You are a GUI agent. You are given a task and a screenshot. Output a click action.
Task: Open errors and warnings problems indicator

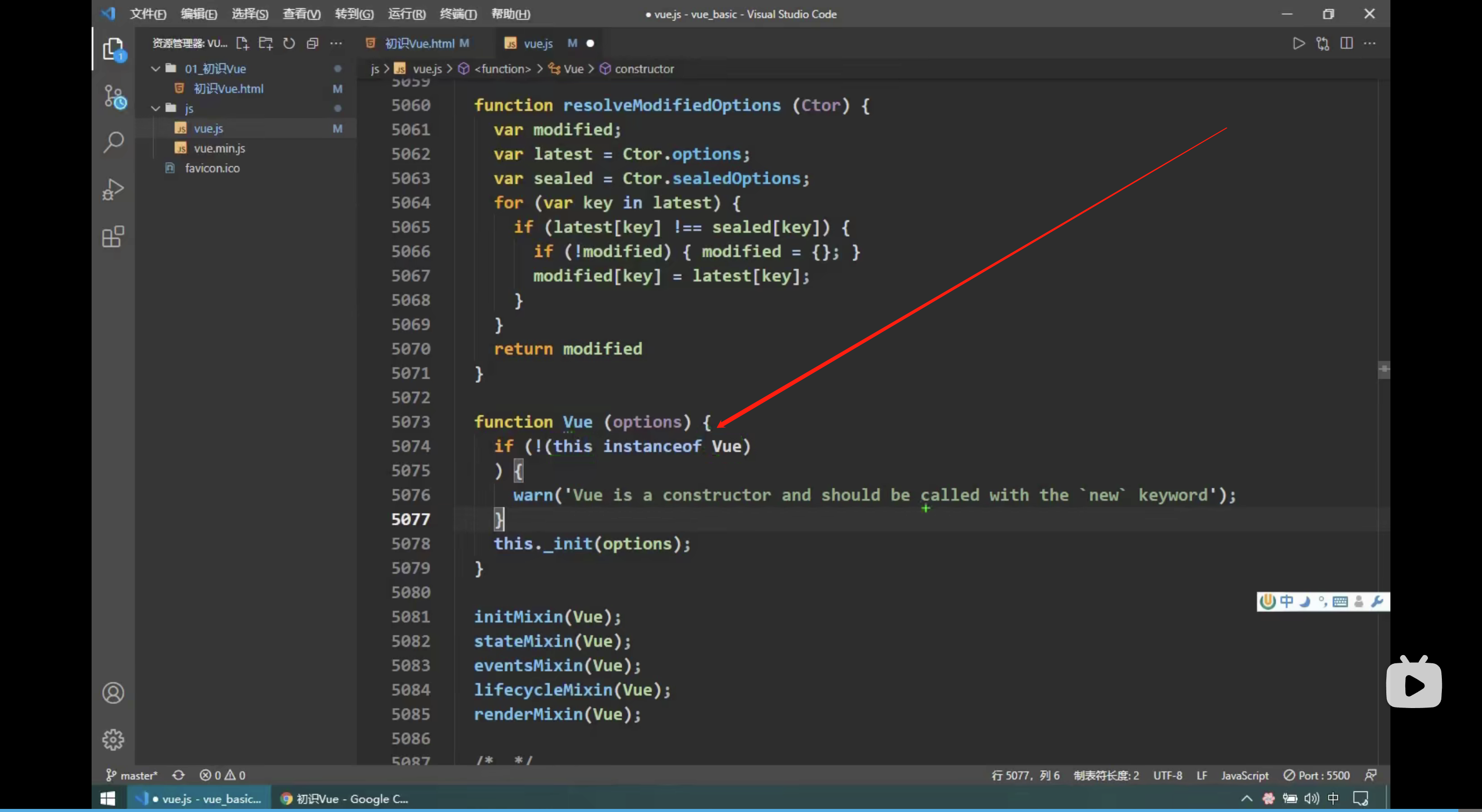pos(223,775)
